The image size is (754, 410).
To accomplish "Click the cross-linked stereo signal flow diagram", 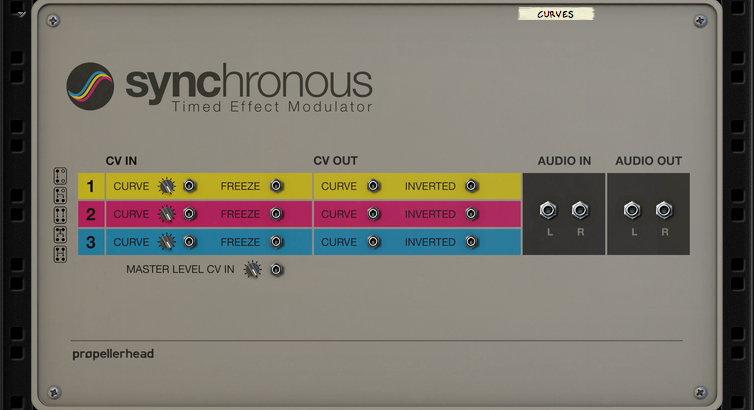I will point(60,254).
